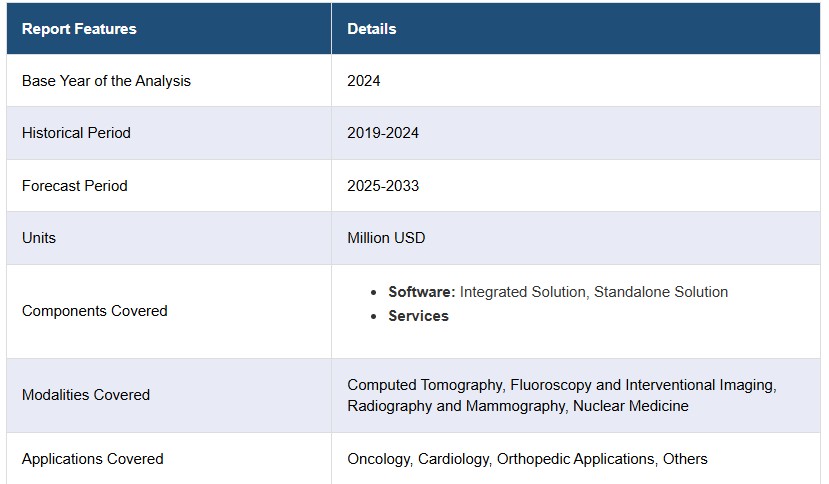Select the Modalities Covered row label
This screenshot has height=484, width=829.
[x=86, y=395]
